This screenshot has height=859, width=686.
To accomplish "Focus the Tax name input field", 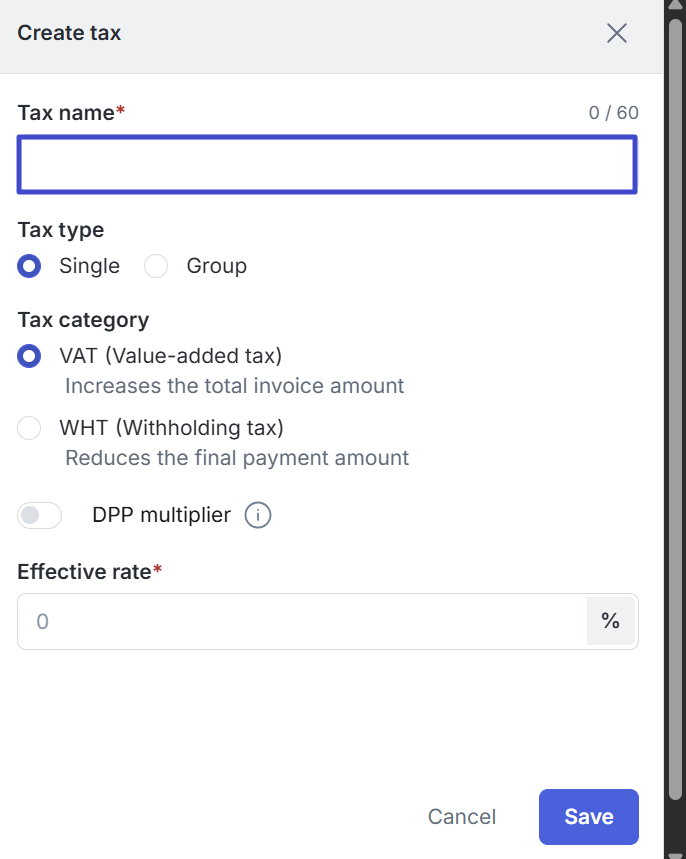I will click(x=327, y=164).
